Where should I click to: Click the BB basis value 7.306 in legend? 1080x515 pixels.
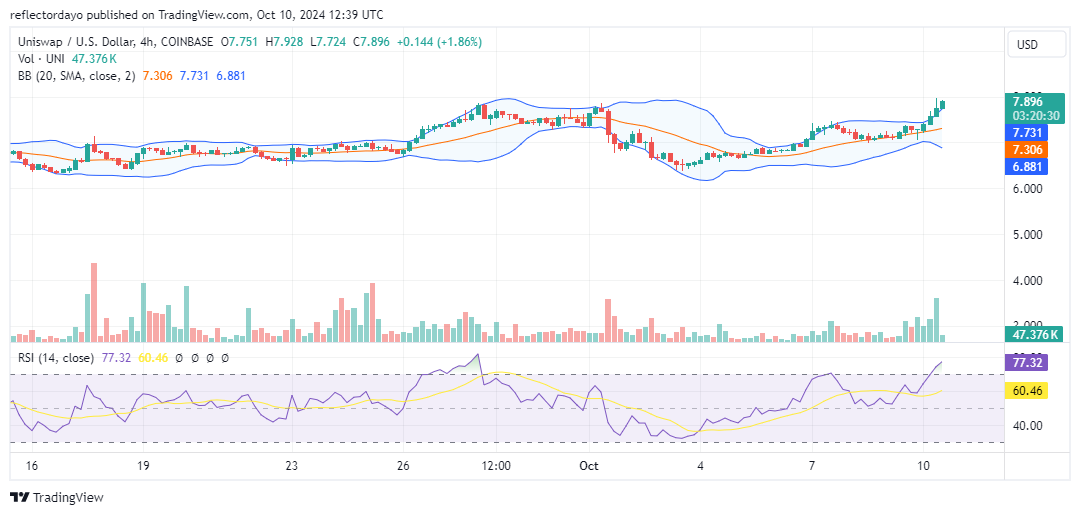[x=157, y=76]
